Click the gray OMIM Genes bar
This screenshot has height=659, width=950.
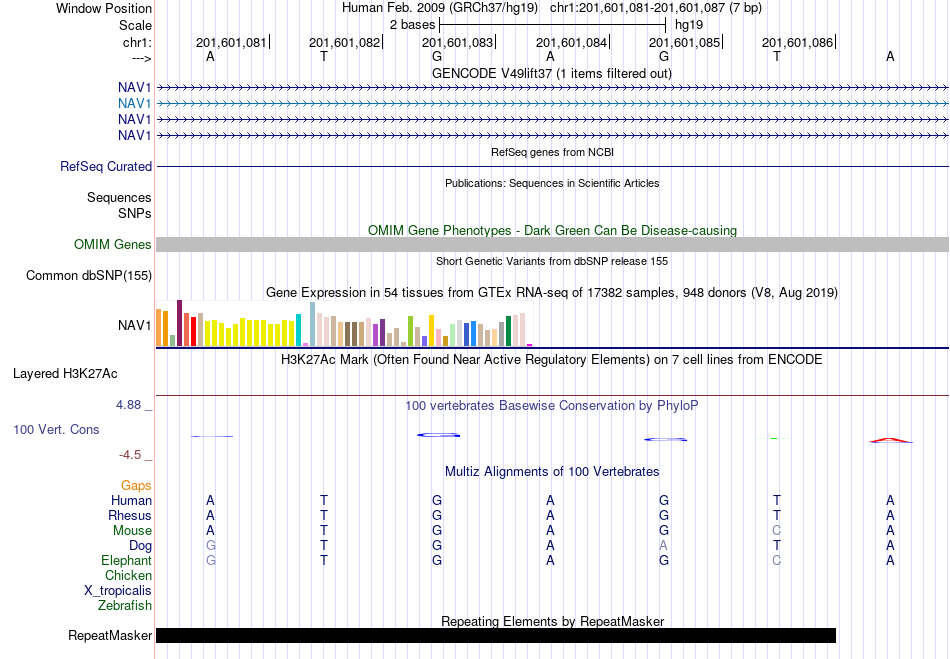(x=552, y=245)
